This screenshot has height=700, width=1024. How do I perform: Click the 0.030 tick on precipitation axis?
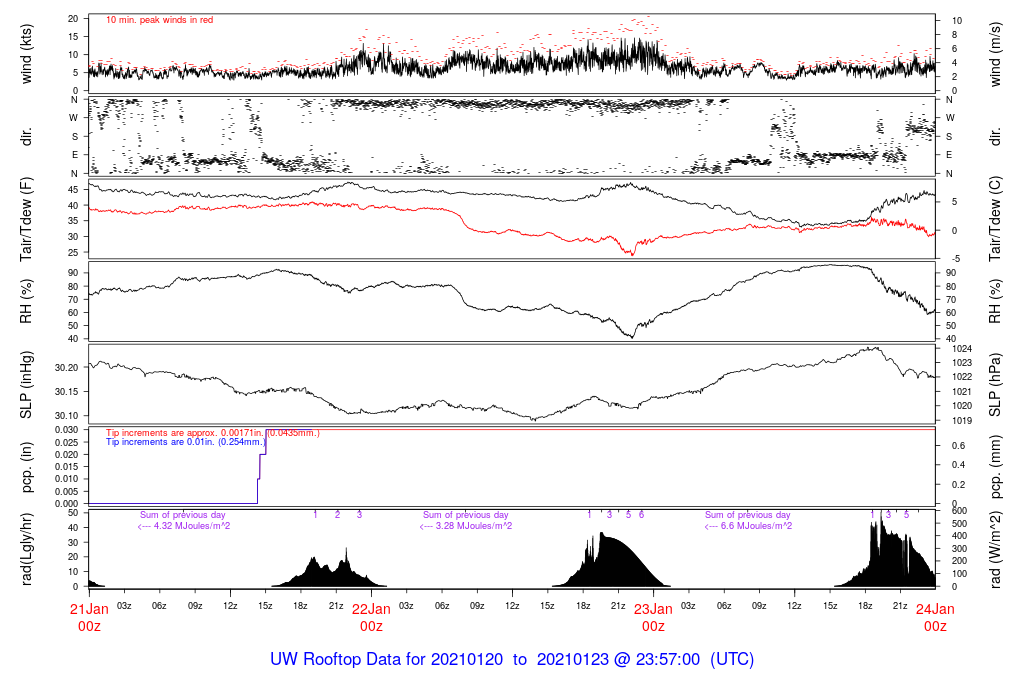tap(67, 430)
